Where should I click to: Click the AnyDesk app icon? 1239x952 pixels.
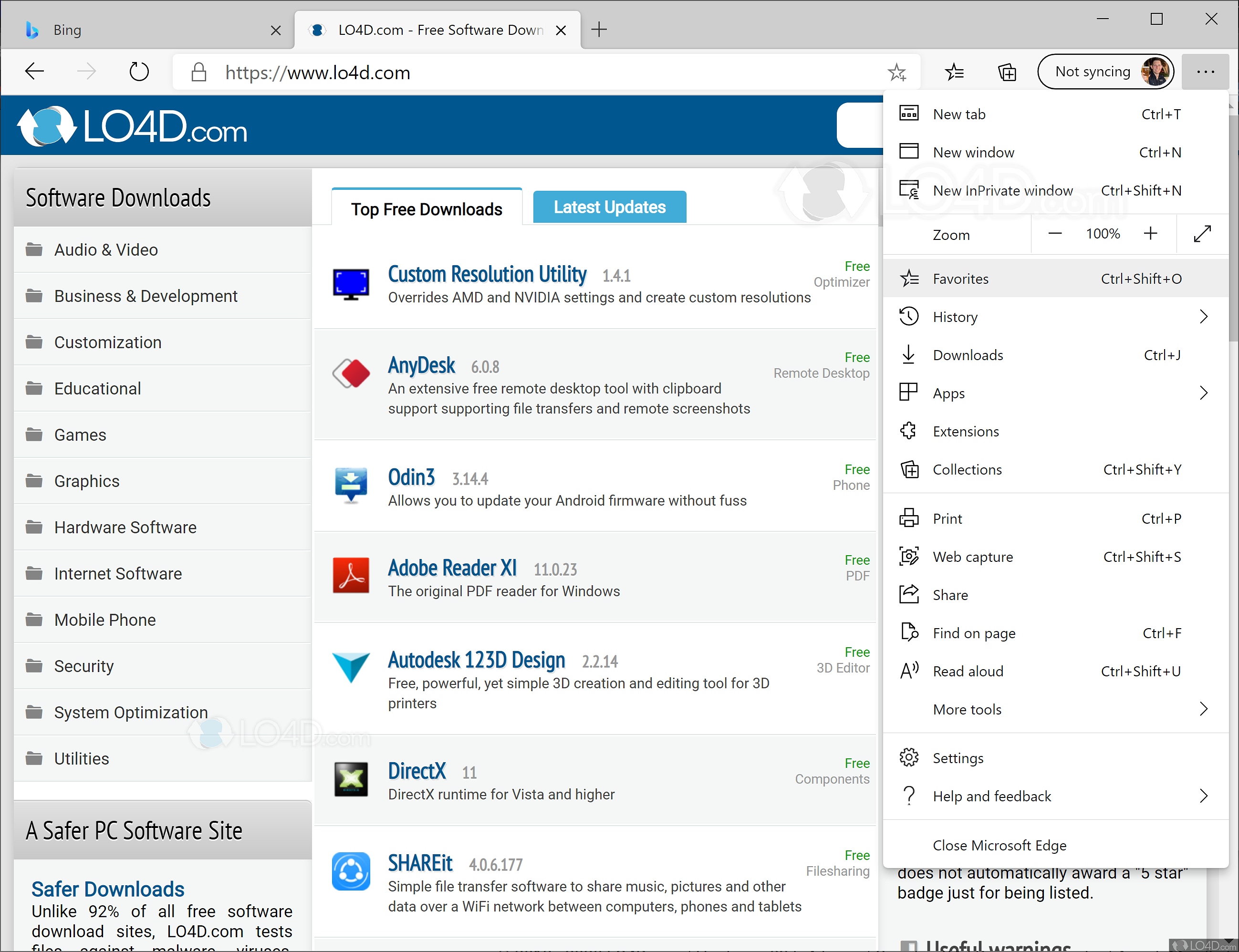click(351, 374)
